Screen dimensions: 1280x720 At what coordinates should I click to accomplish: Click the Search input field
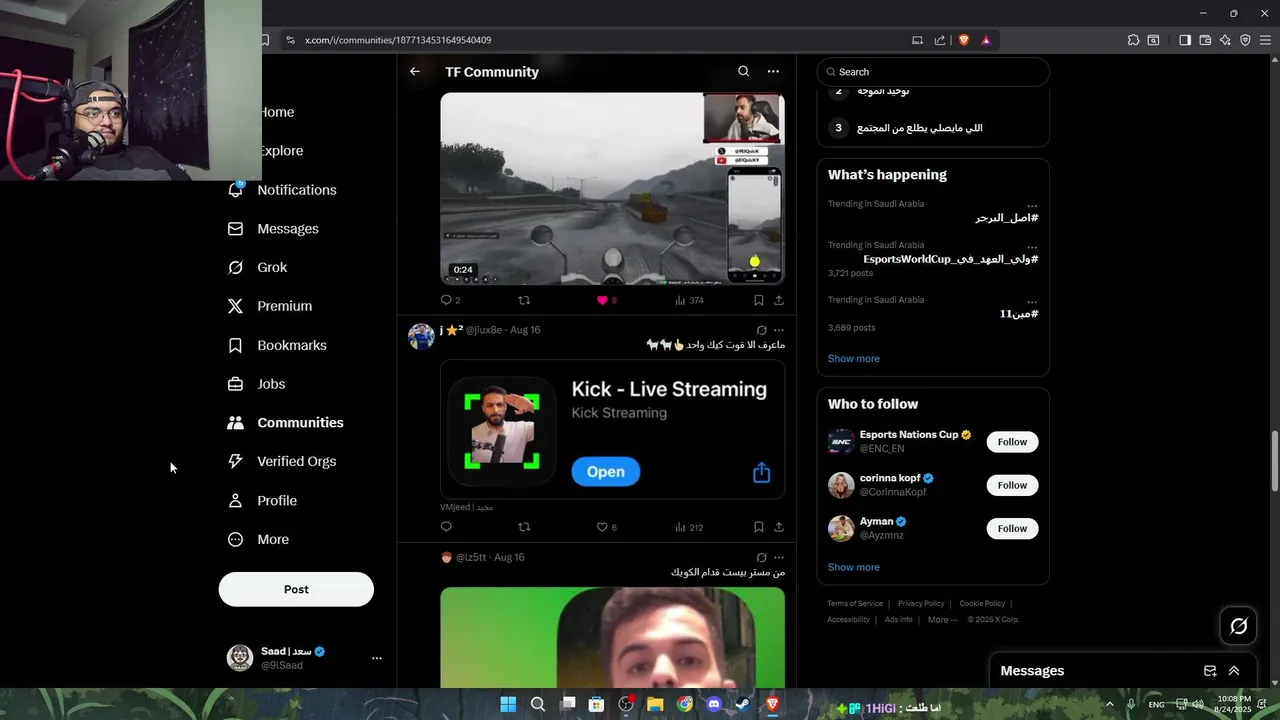[933, 72]
